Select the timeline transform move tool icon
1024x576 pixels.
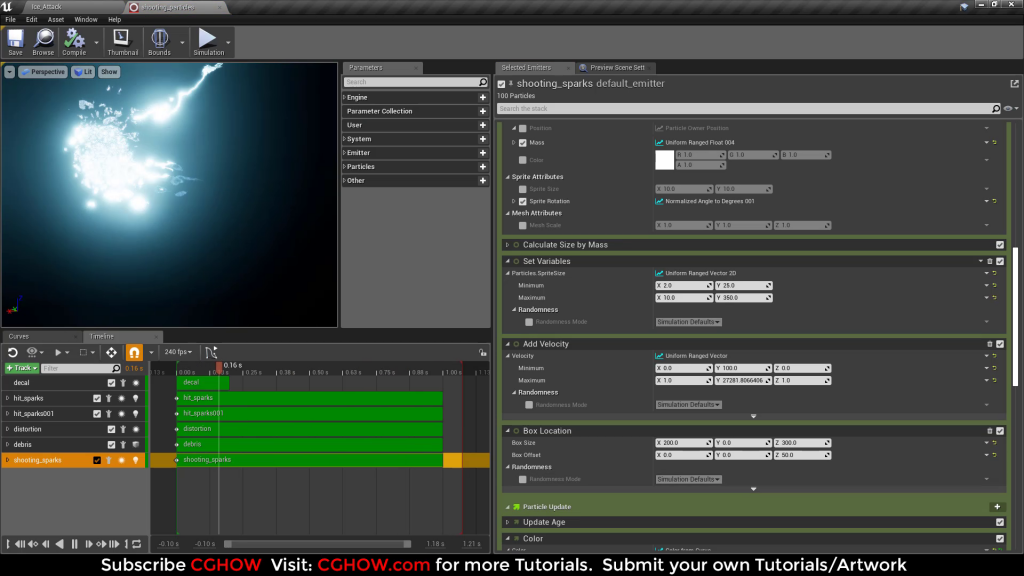111,353
